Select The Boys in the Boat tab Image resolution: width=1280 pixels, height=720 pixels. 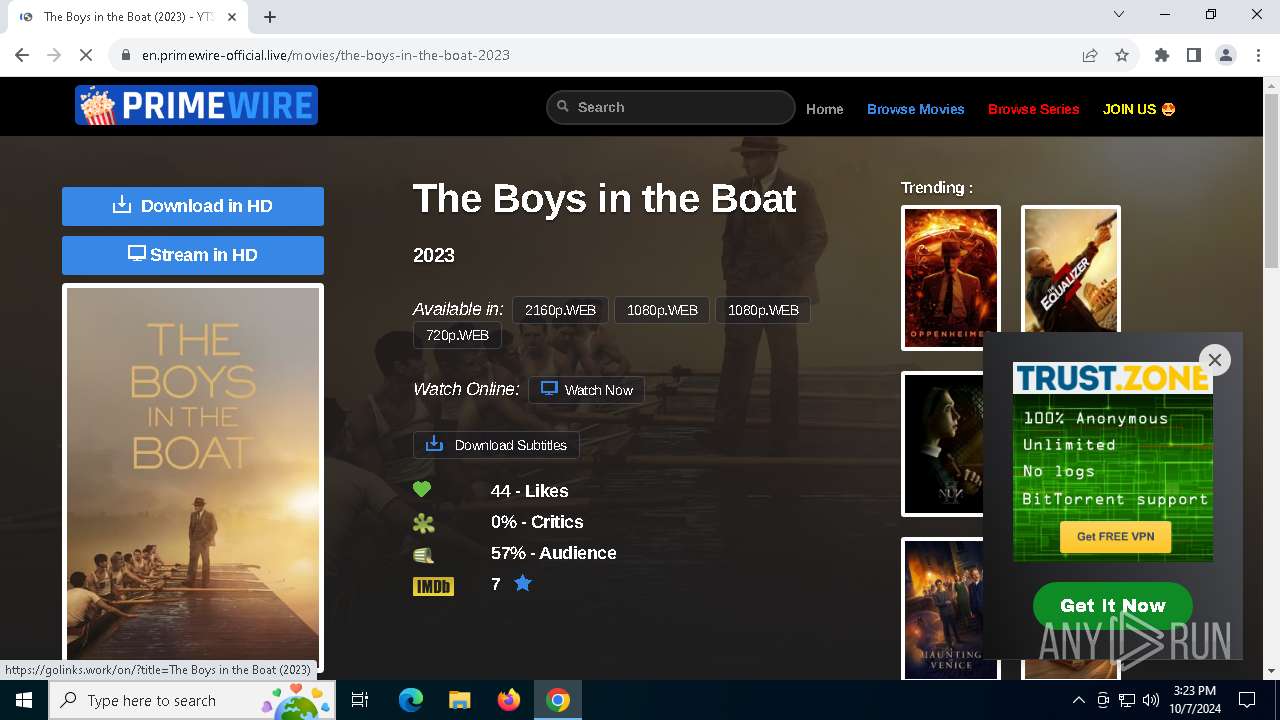pos(128,17)
